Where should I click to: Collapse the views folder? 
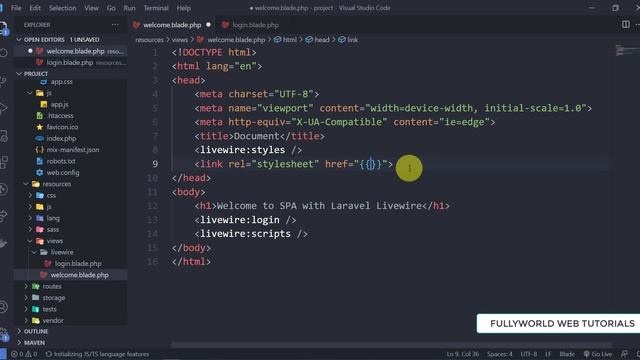pos(54,241)
